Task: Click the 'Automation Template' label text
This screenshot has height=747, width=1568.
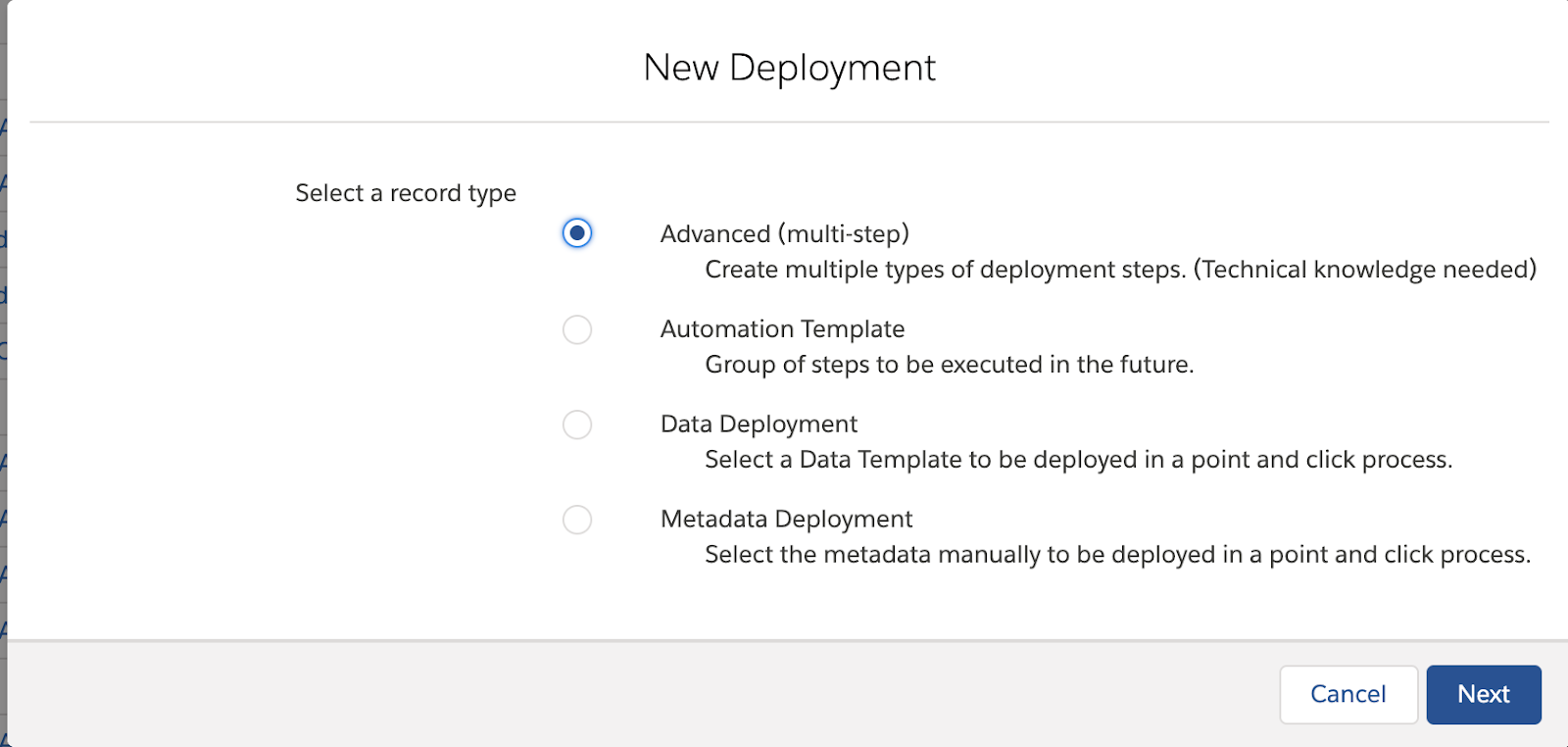Action: point(782,329)
